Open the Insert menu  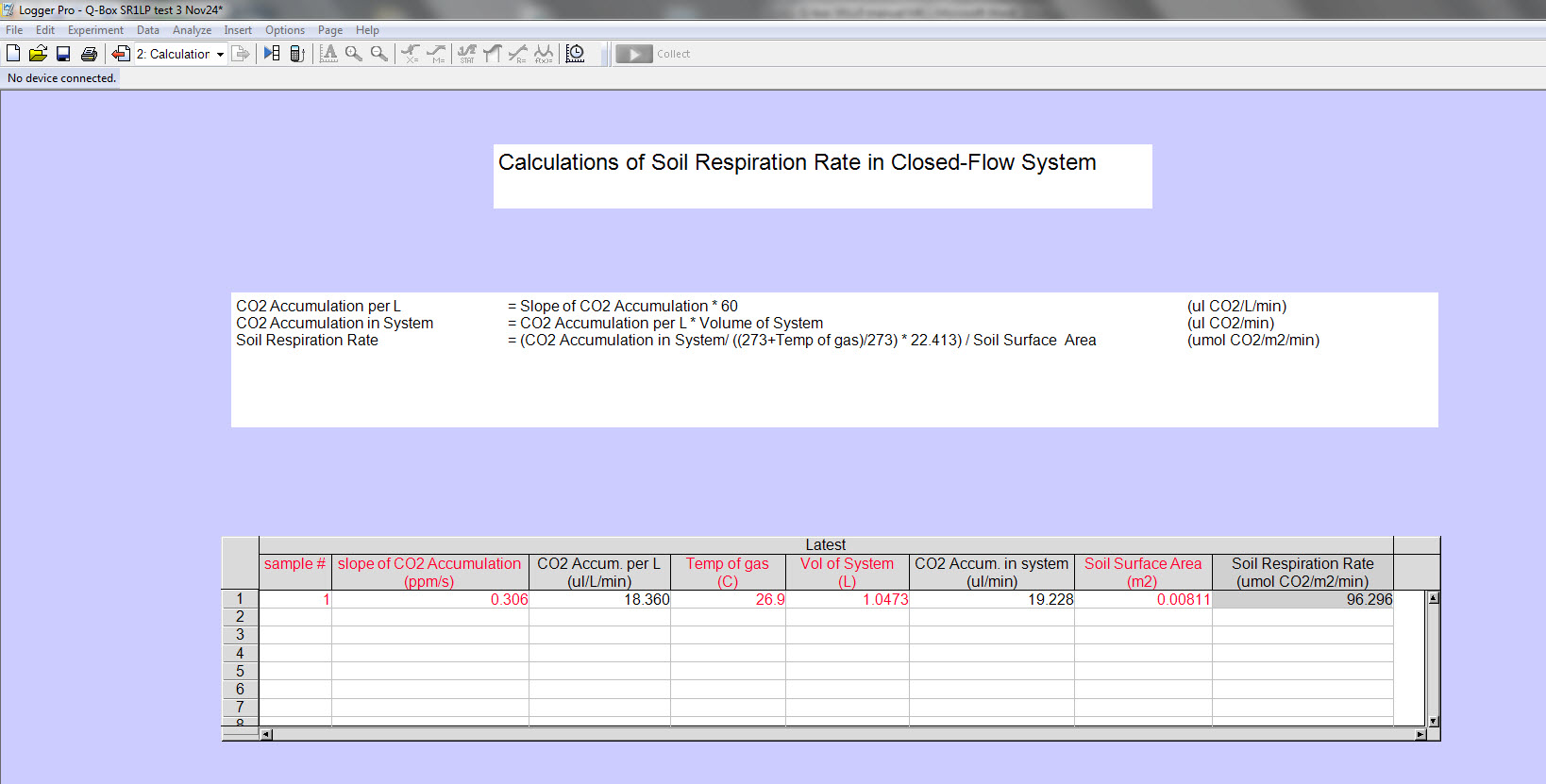[238, 30]
